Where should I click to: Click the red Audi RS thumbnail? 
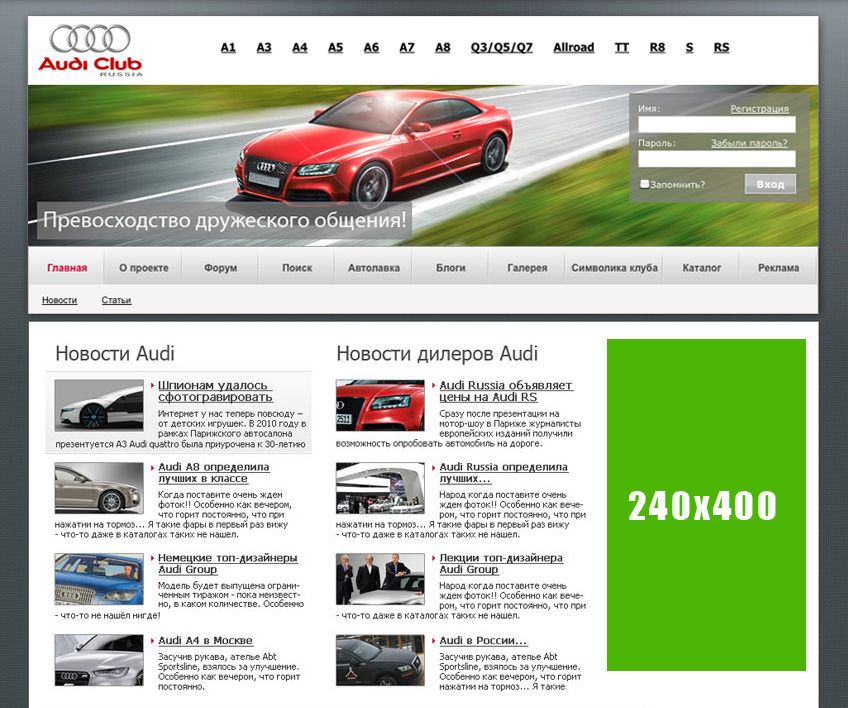379,405
